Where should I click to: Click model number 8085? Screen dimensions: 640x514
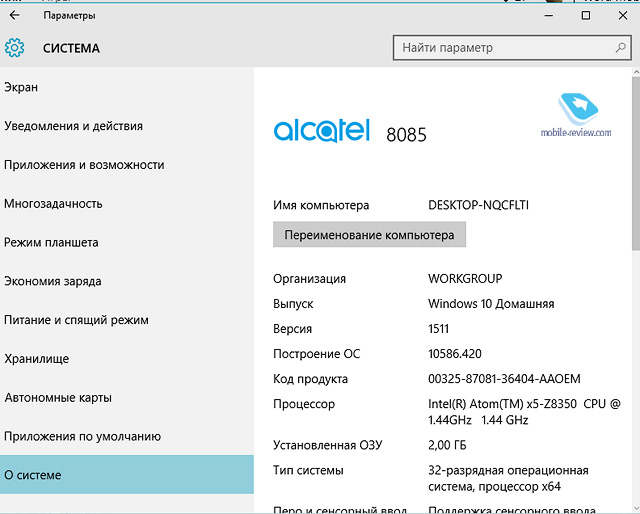(406, 135)
